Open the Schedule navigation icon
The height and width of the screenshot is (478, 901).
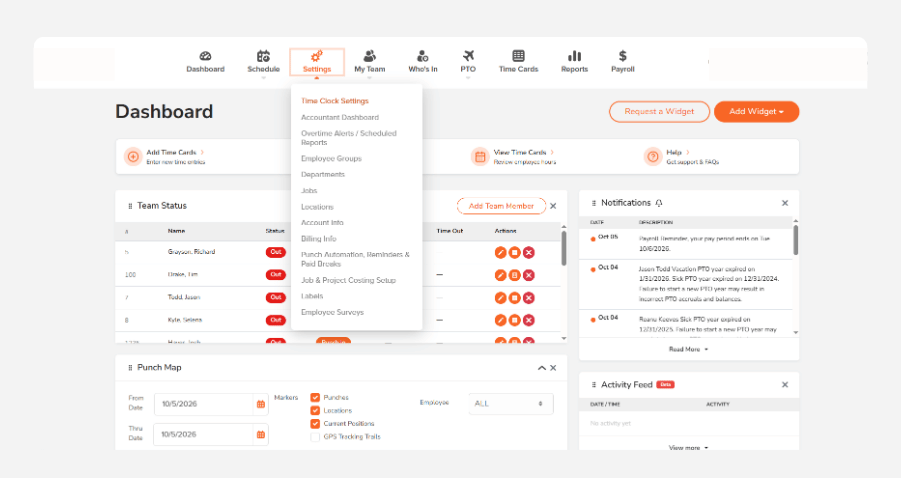263,56
